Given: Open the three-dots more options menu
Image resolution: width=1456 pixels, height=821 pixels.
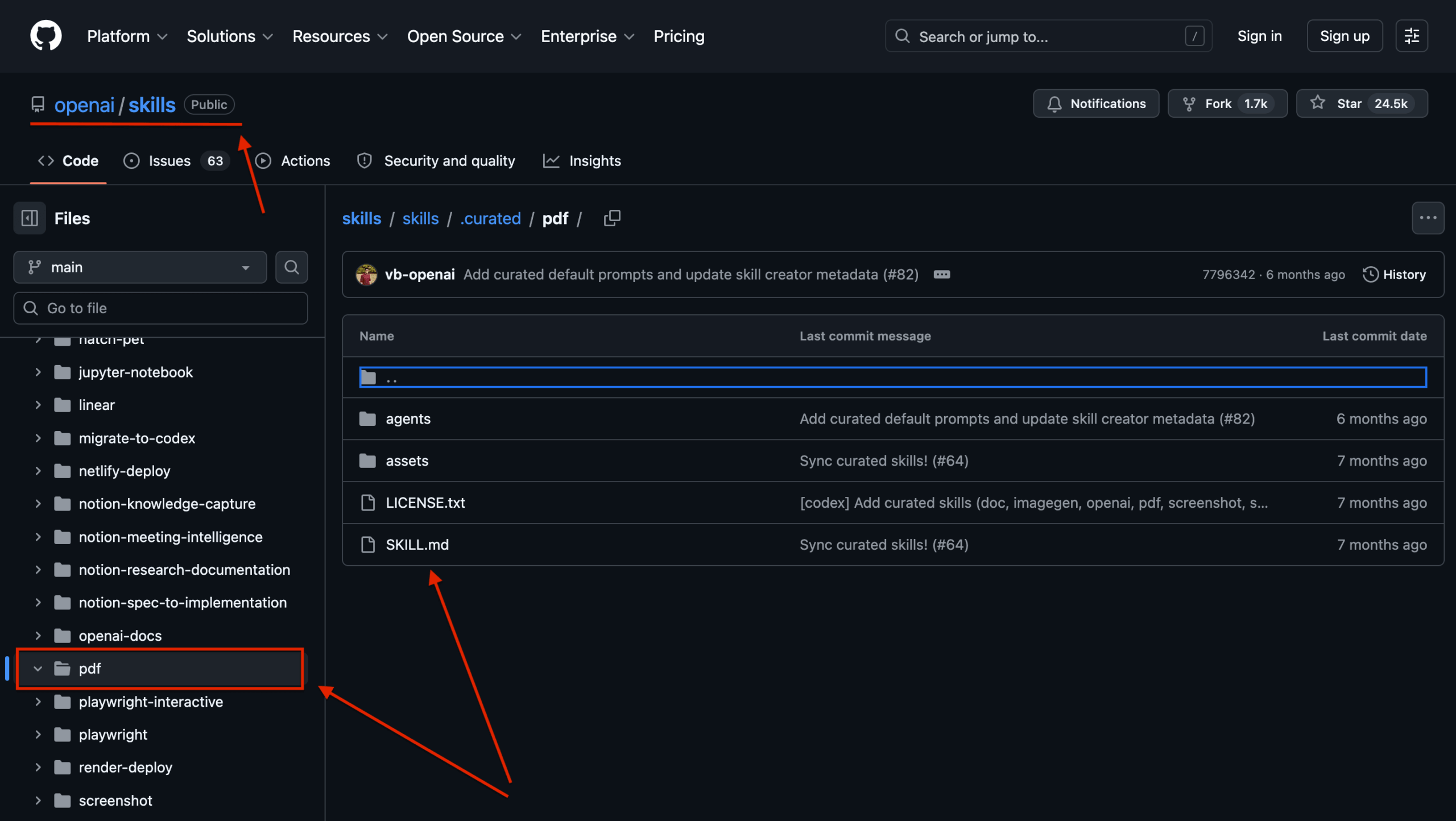Looking at the screenshot, I should [1428, 218].
